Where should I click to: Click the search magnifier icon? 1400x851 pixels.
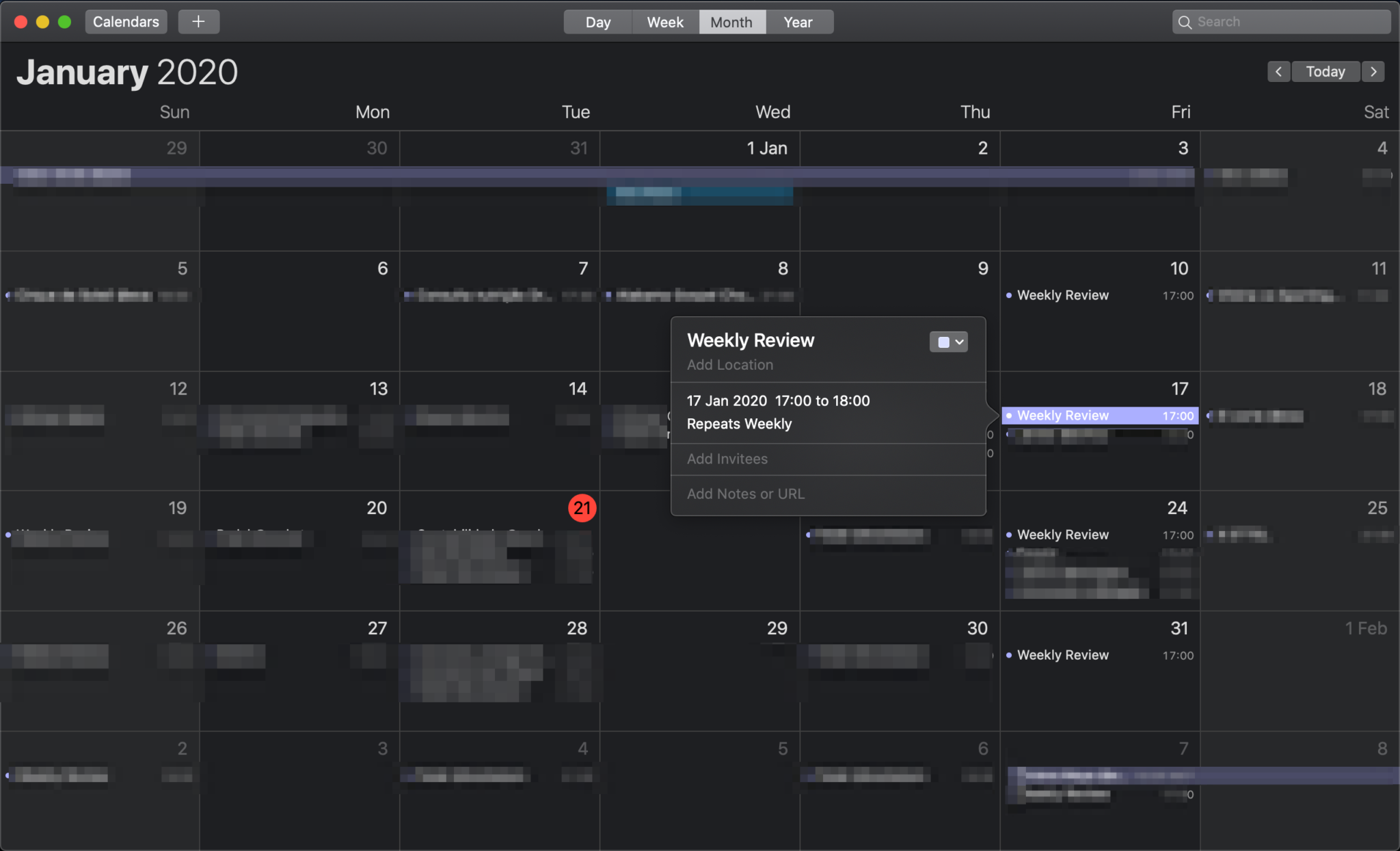pos(1185,22)
